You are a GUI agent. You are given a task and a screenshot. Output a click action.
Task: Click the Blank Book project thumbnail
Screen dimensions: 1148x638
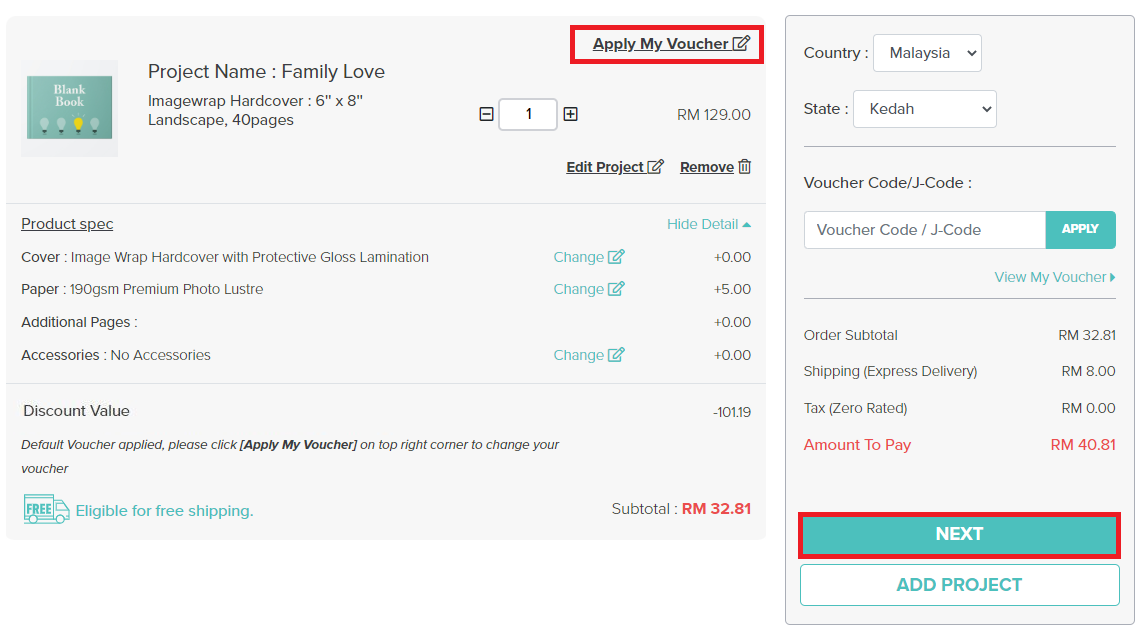tap(70, 108)
